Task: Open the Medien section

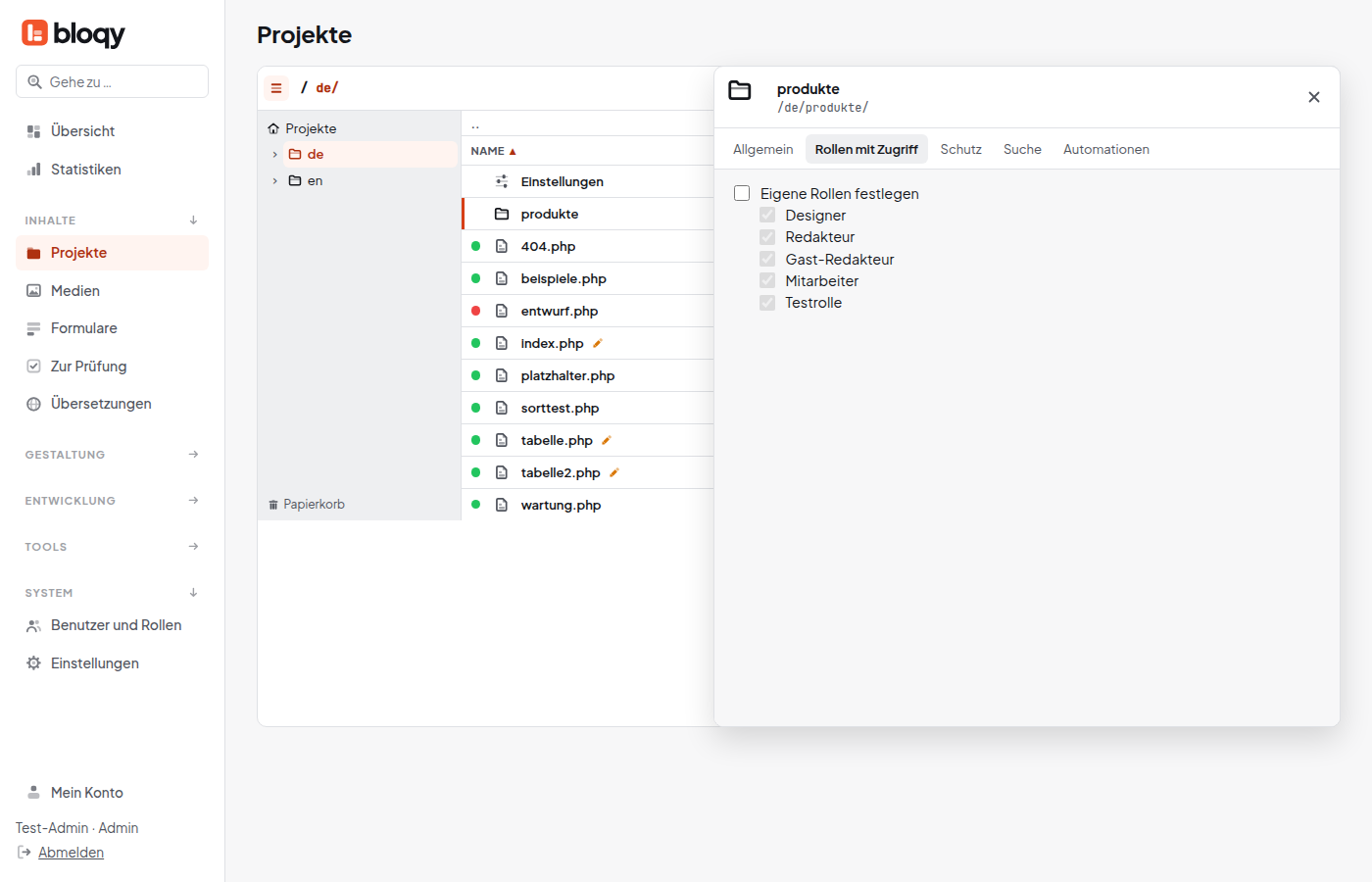Action: click(x=112, y=291)
